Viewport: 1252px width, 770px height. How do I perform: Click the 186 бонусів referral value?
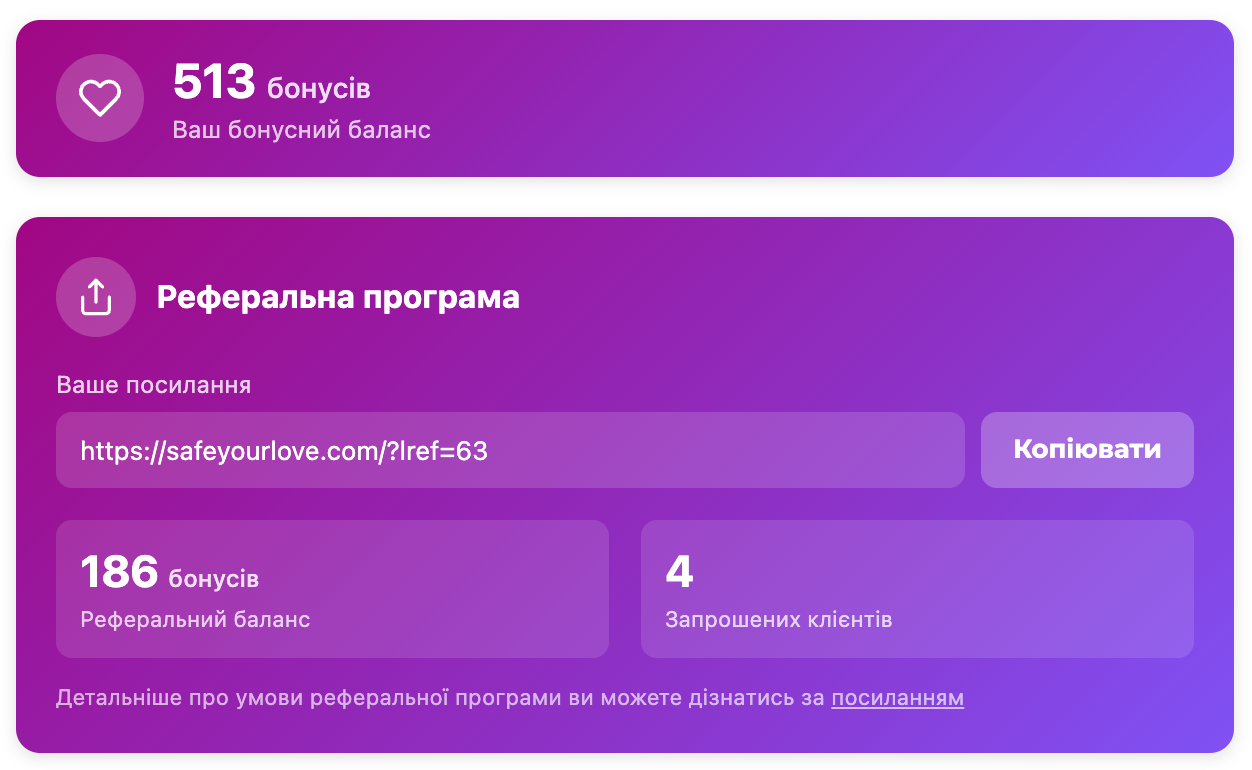[170, 573]
